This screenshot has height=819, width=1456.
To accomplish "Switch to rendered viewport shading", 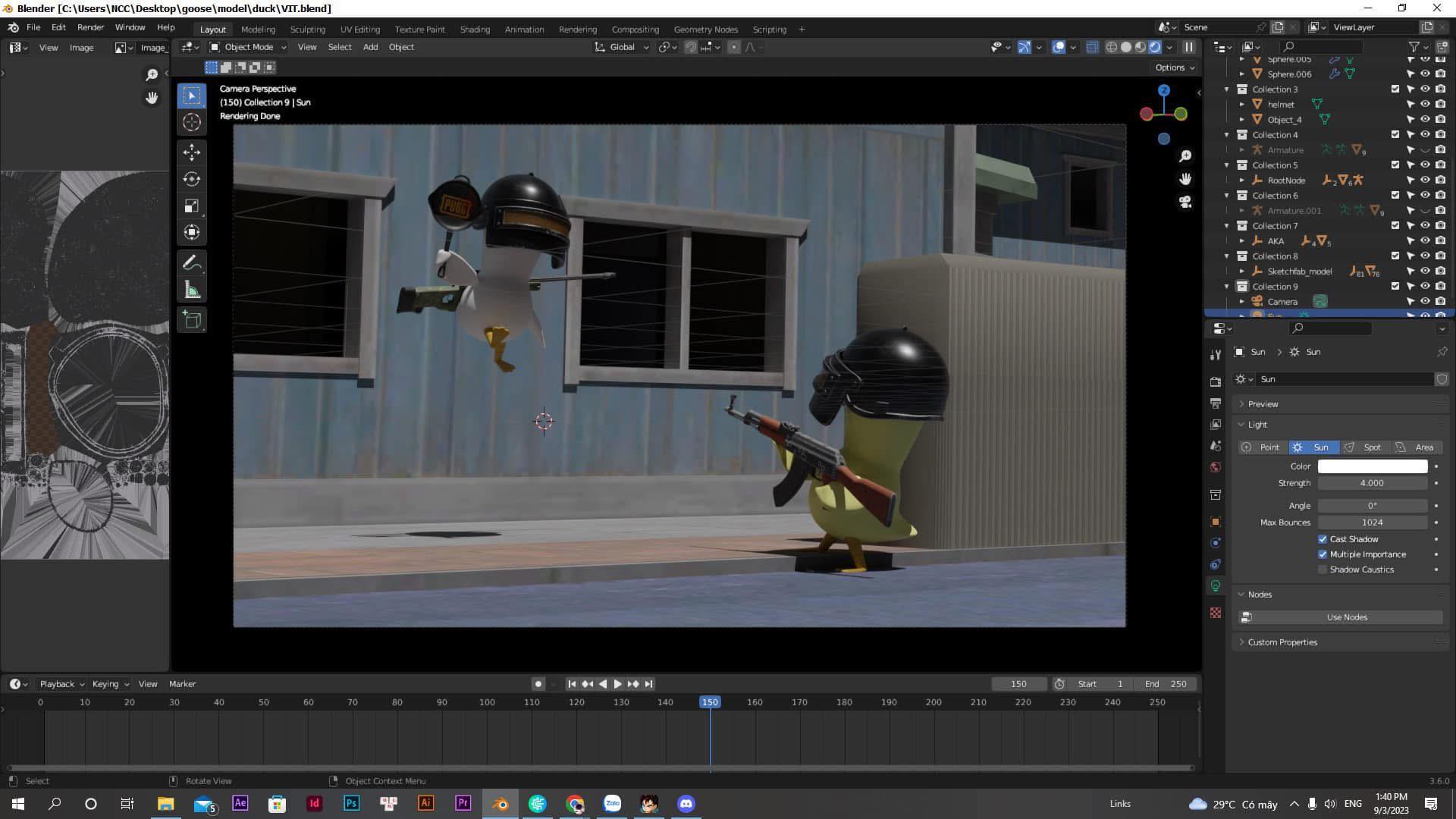I will pyautogui.click(x=1155, y=47).
